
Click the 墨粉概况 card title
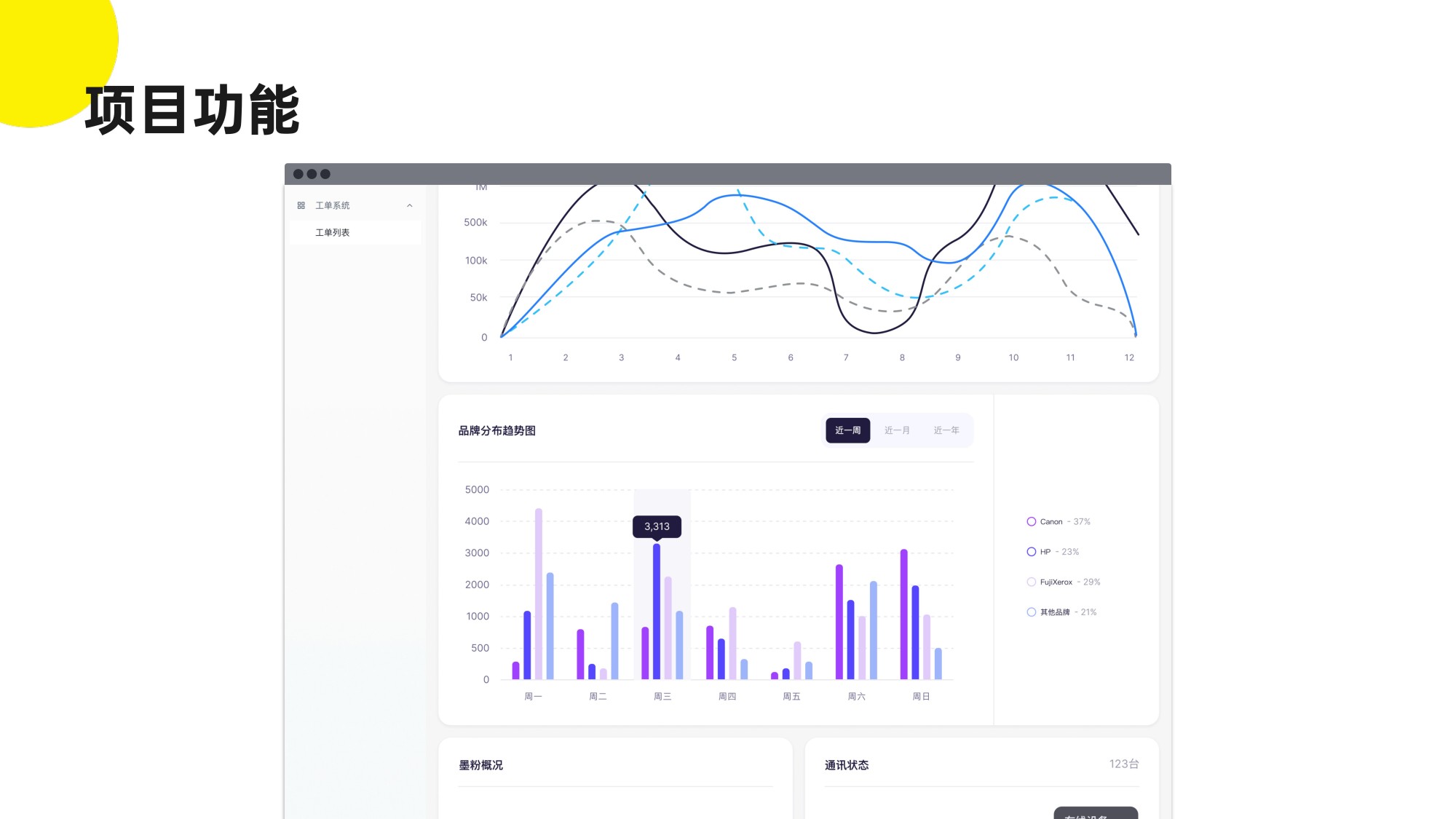point(480,765)
